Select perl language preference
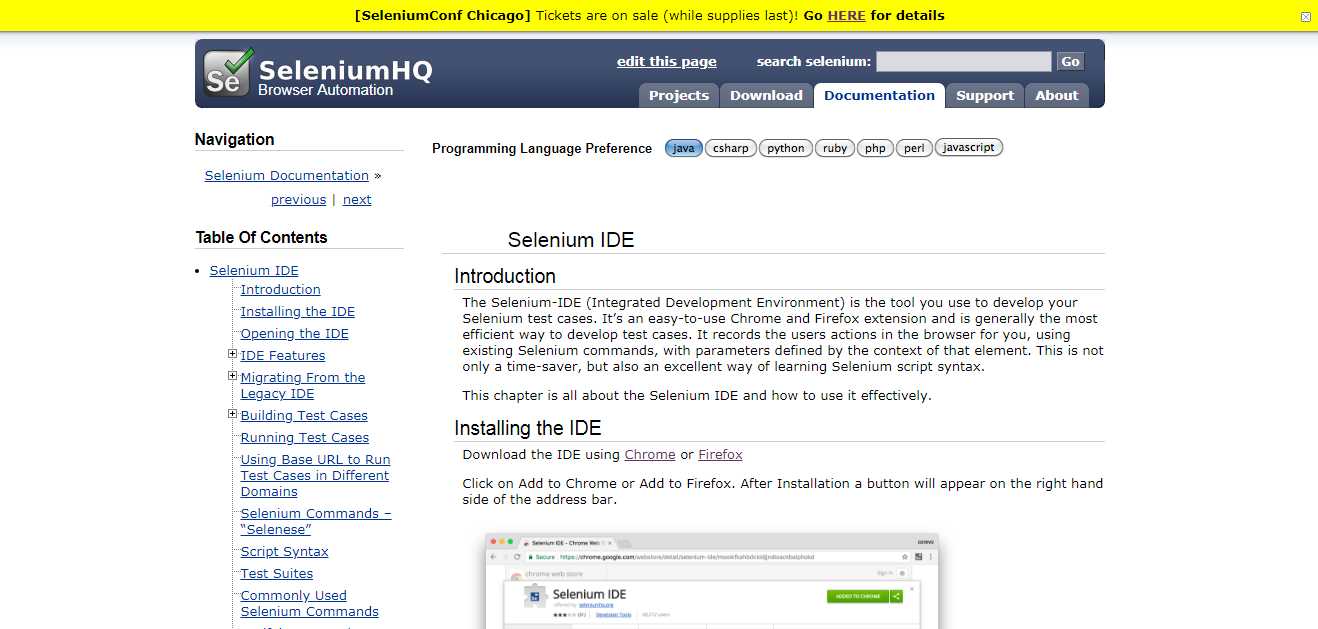The width and height of the screenshot is (1318, 629). [x=914, y=148]
